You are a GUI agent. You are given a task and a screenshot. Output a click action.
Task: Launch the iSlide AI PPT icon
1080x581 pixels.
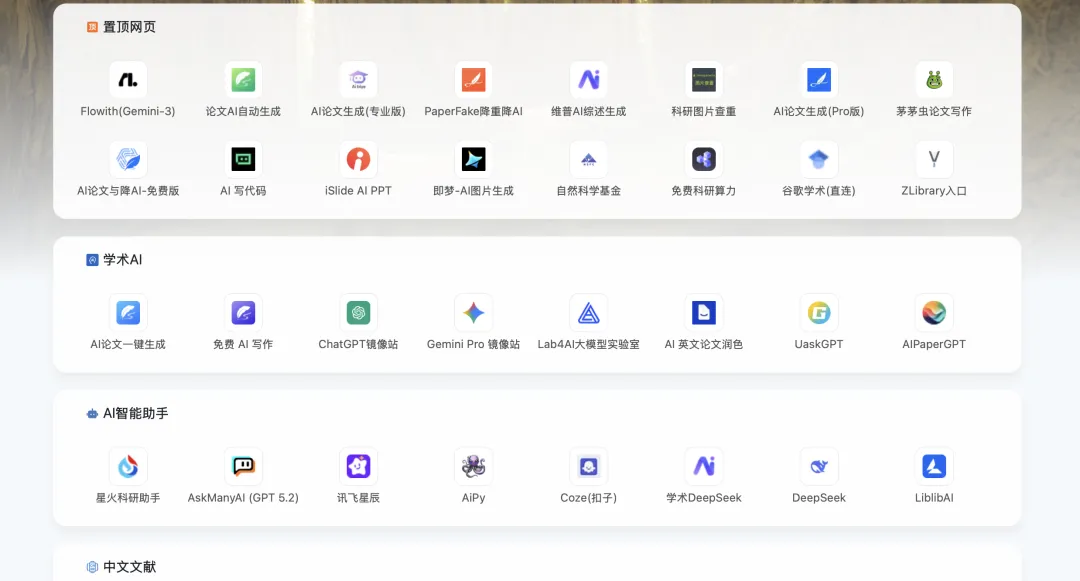pos(358,160)
